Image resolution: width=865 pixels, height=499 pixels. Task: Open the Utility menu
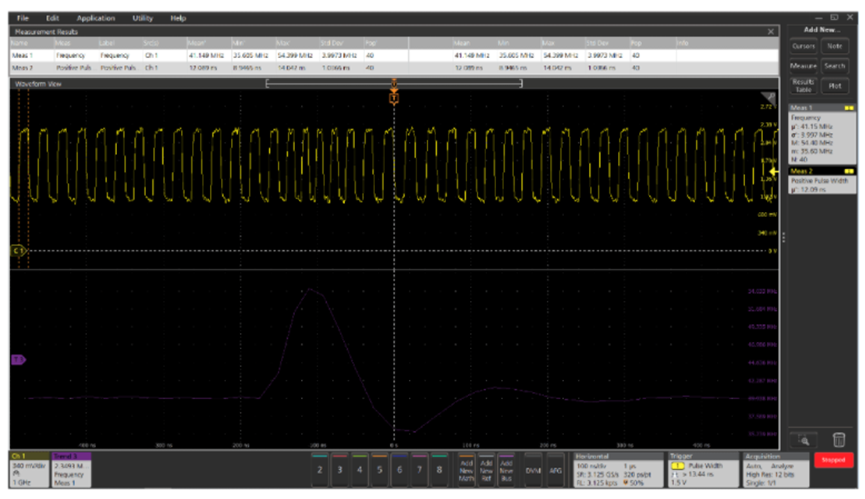(142, 18)
